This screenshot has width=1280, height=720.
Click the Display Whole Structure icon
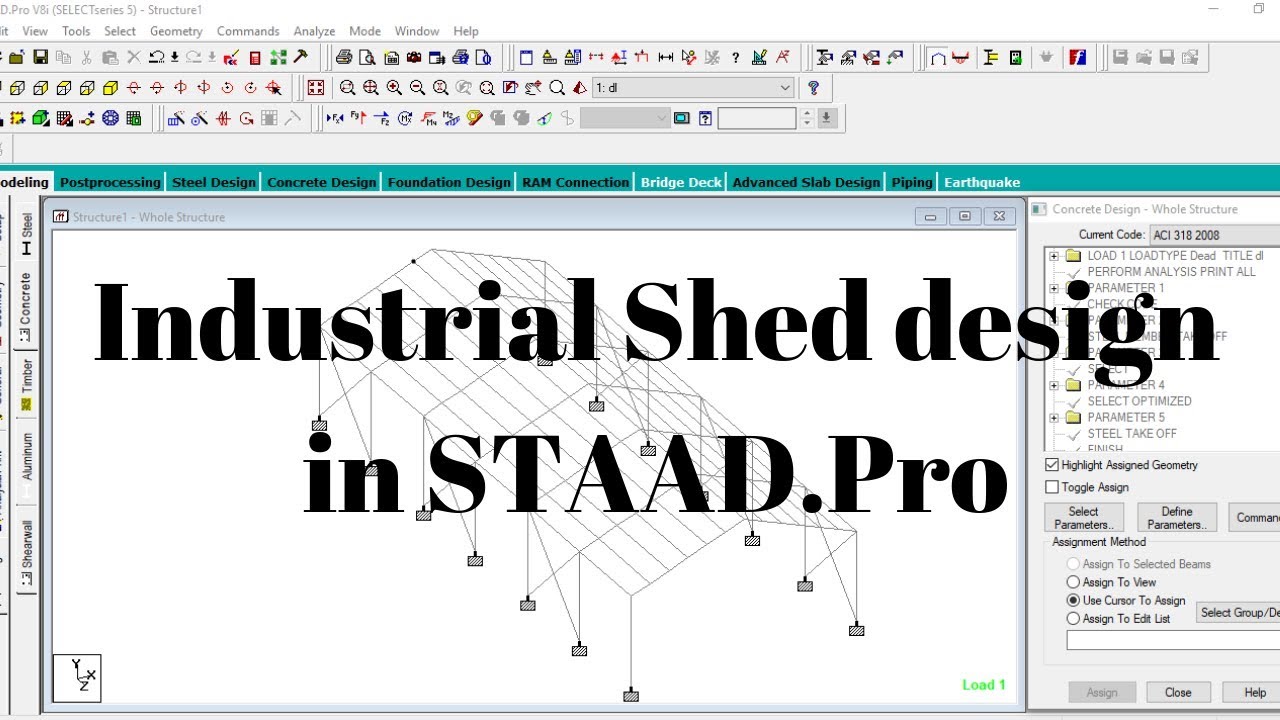[316, 88]
